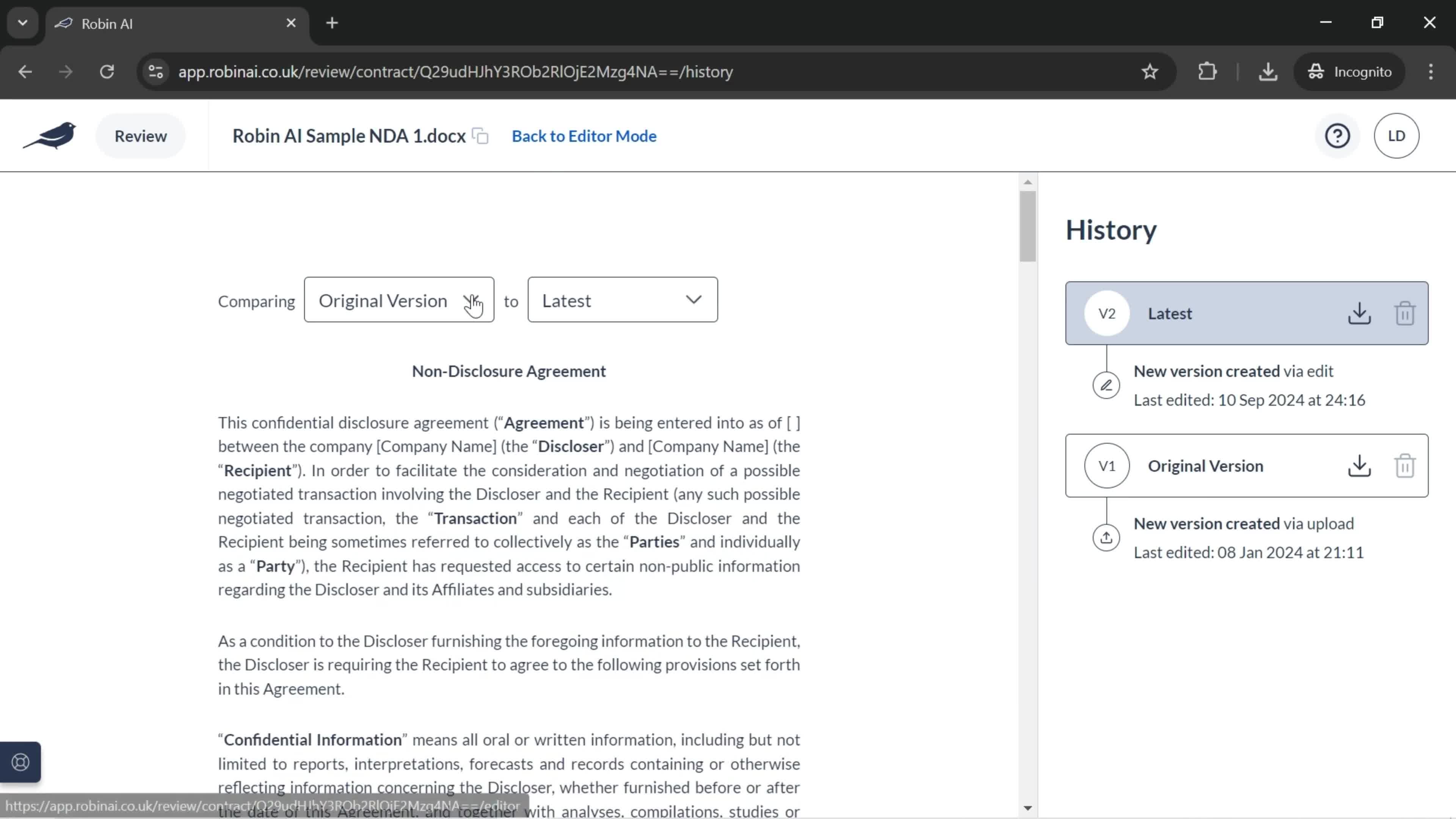The width and height of the screenshot is (1456, 819).
Task: Click the V2 Latest history entry expander
Action: coord(1247,313)
